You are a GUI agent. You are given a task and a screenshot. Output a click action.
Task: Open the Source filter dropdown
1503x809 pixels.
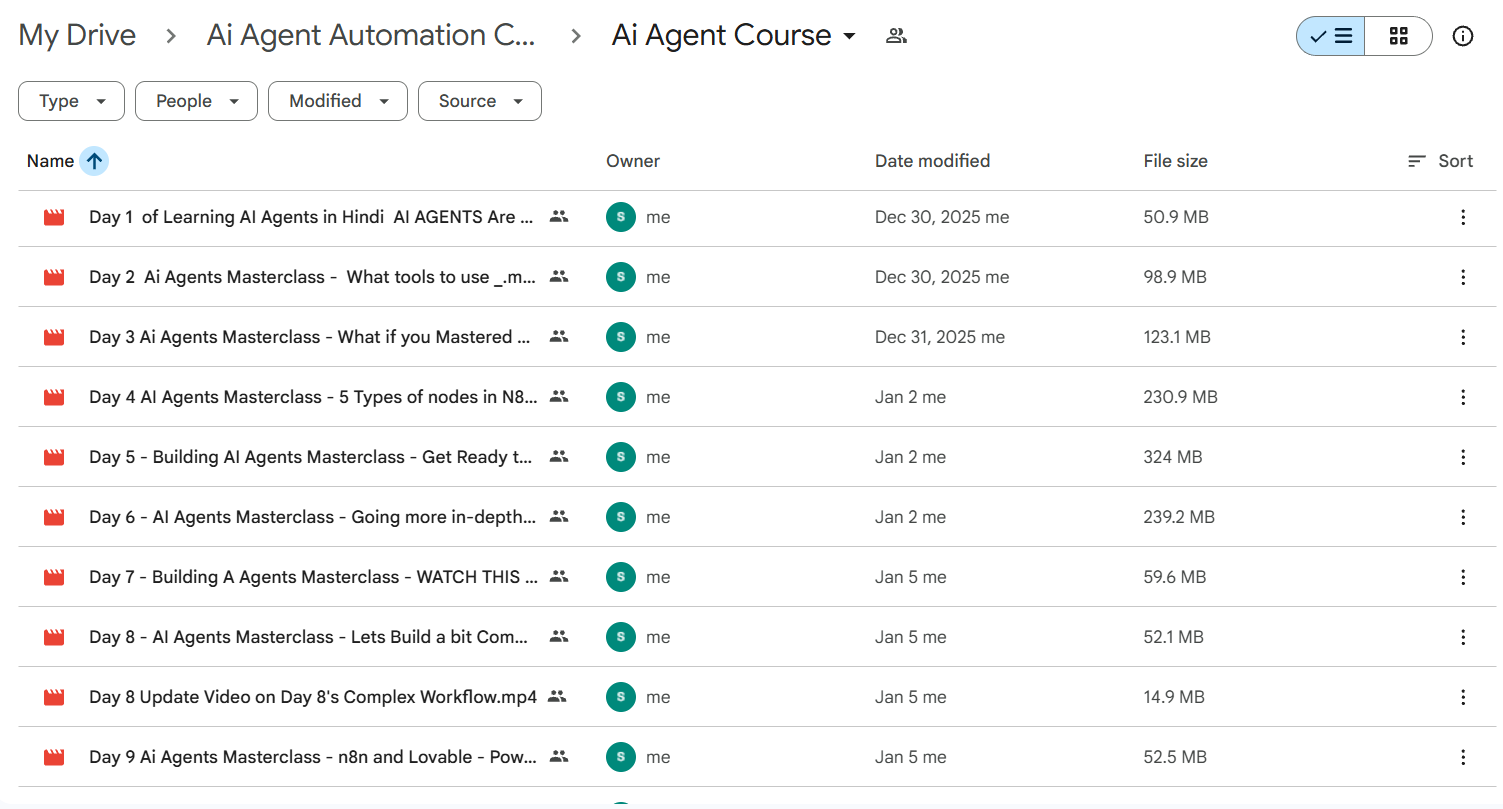479,101
